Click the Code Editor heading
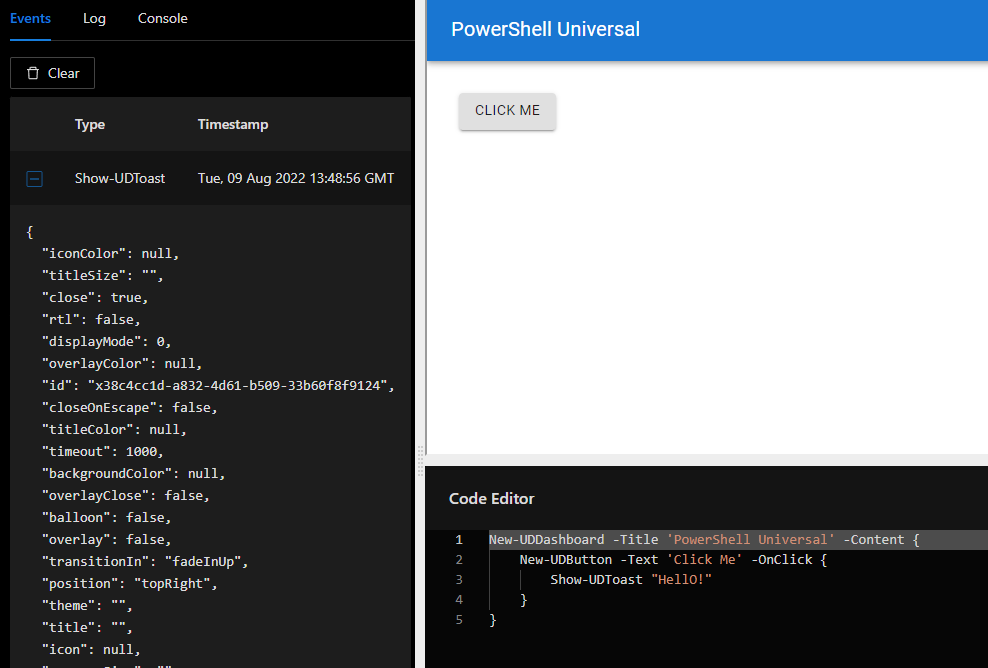The width and height of the screenshot is (988, 668). pos(492,499)
